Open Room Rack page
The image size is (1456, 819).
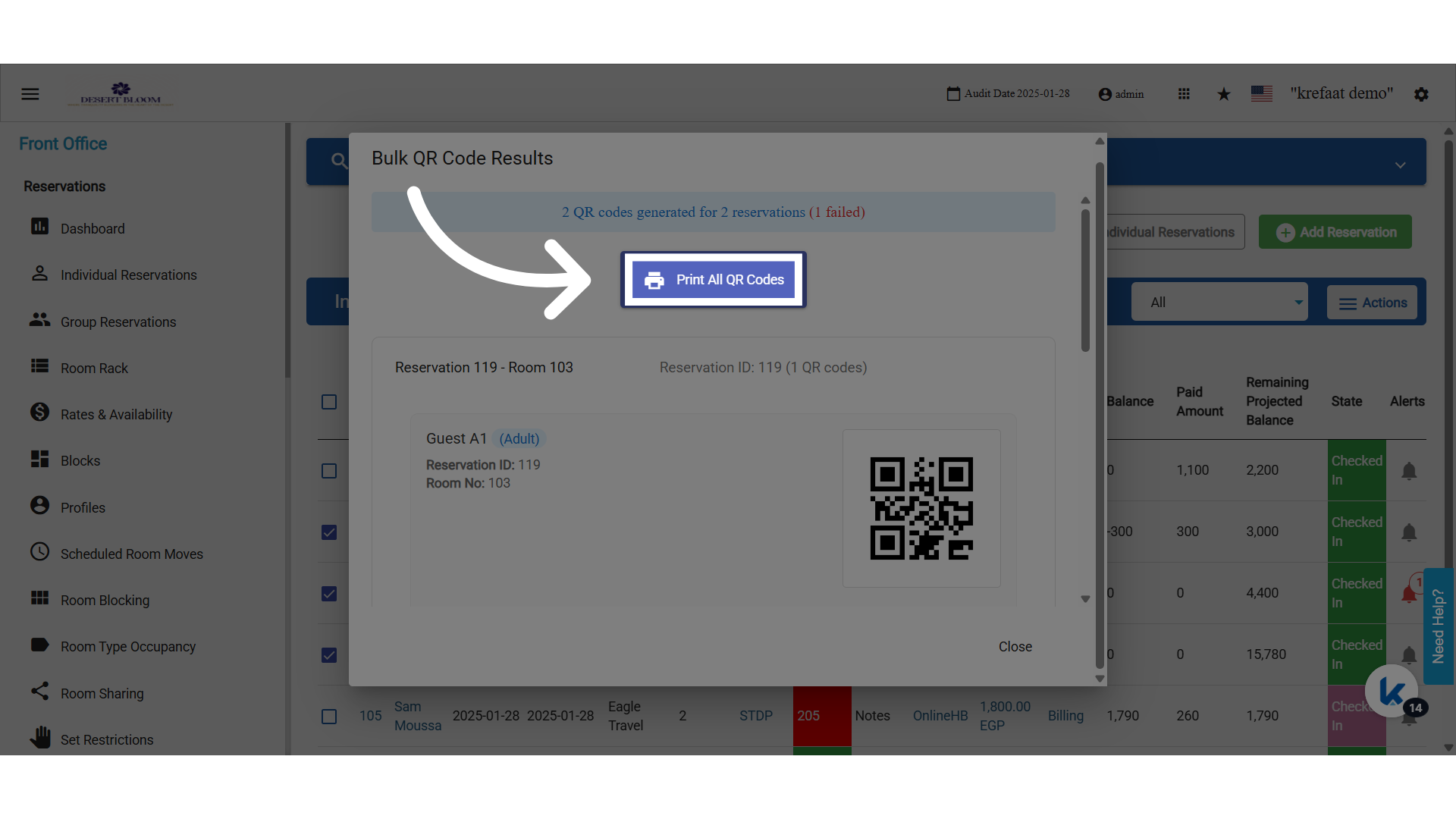click(x=94, y=368)
